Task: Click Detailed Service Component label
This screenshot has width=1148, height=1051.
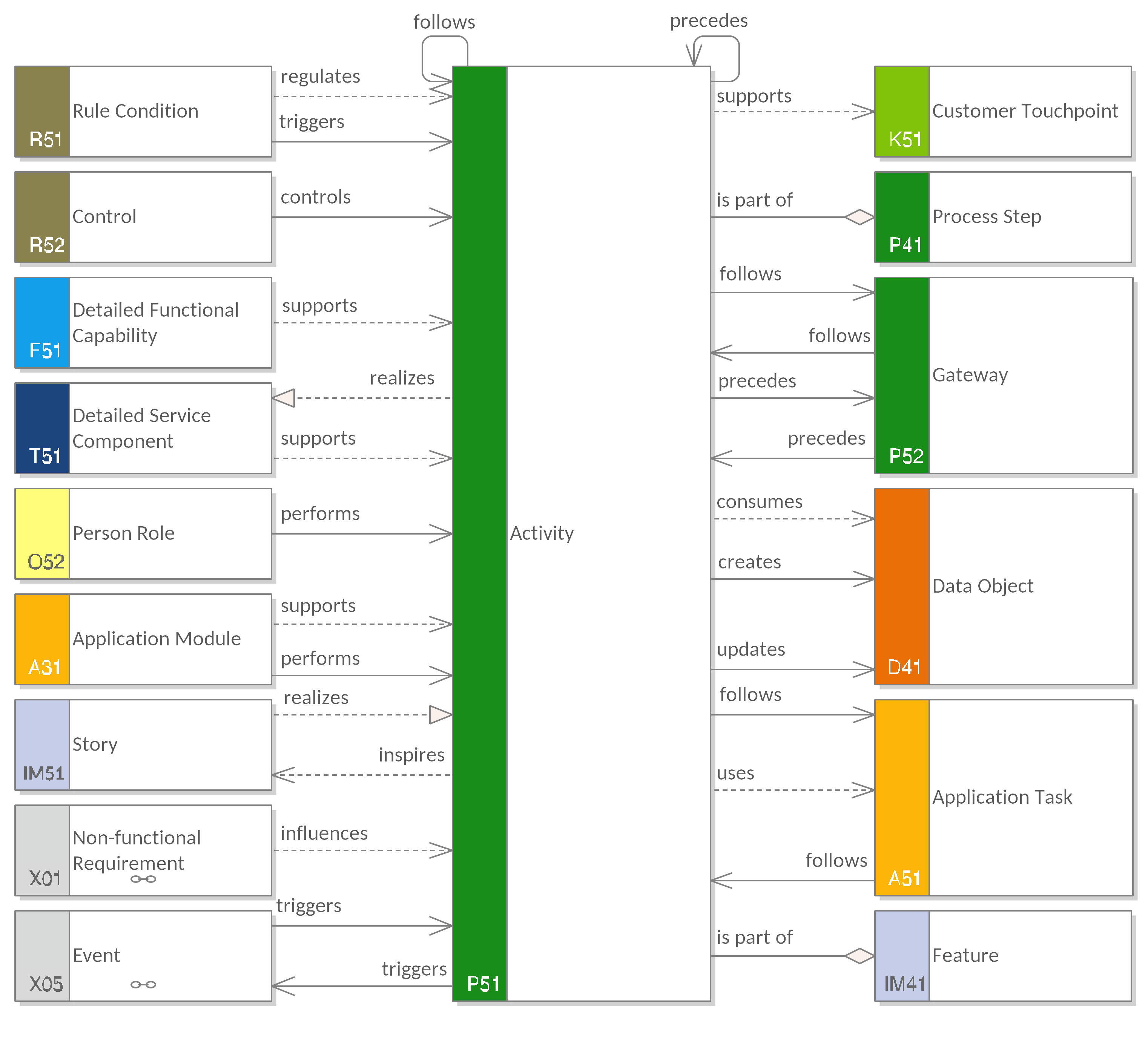Action: tap(141, 428)
